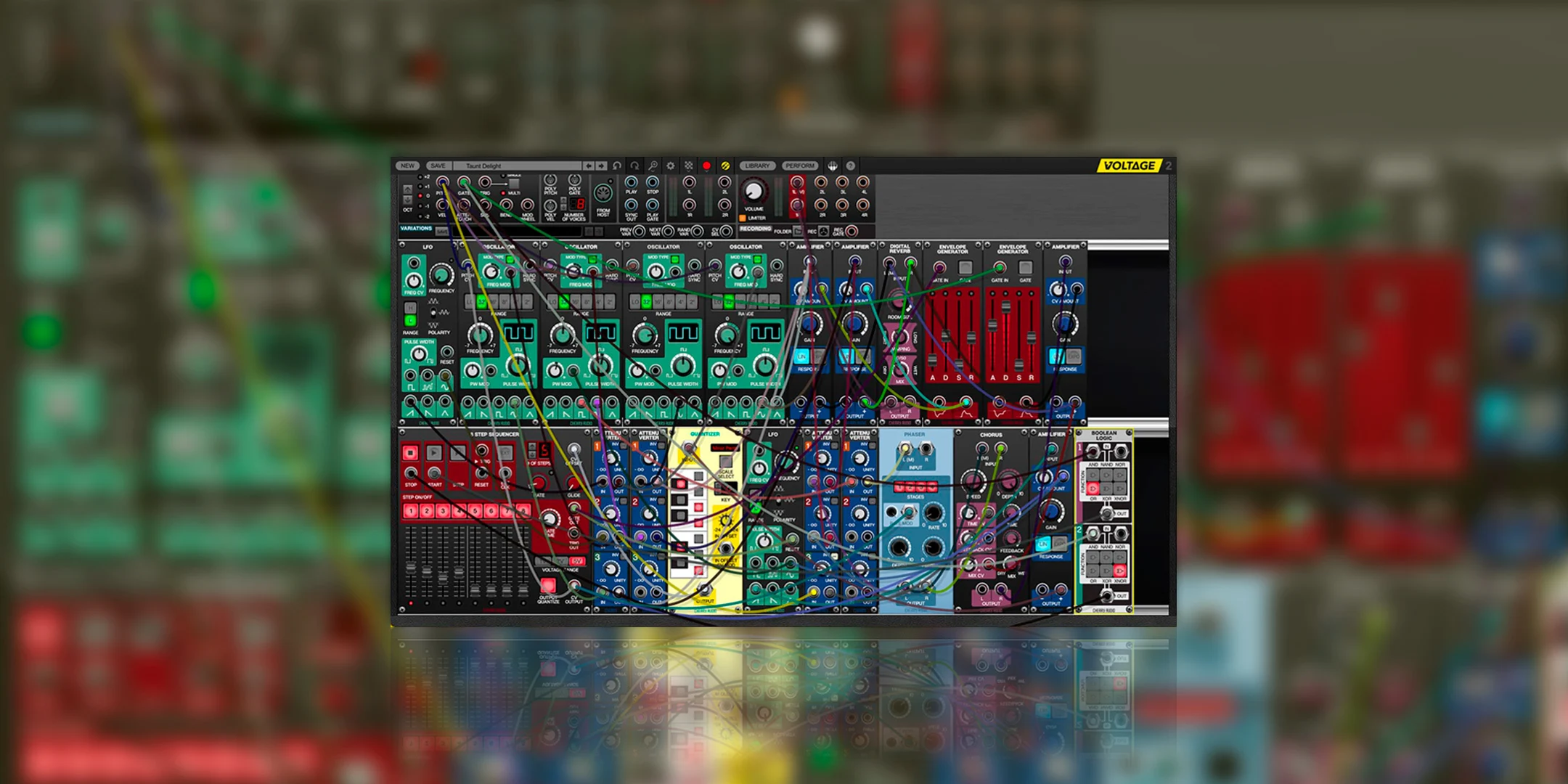Click the SAVE button in the top toolbar
The image size is (1568, 784).
pos(438,166)
